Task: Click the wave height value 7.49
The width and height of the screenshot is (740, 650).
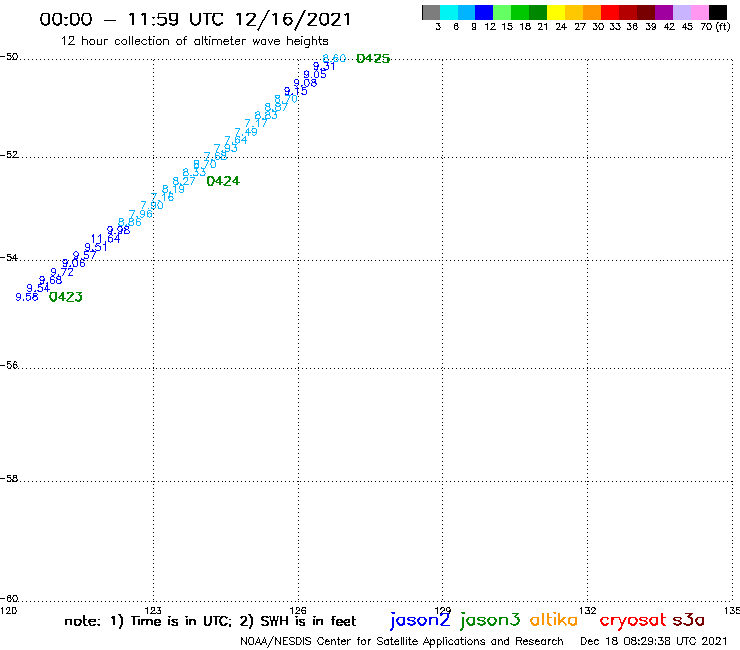Action: coord(246,132)
